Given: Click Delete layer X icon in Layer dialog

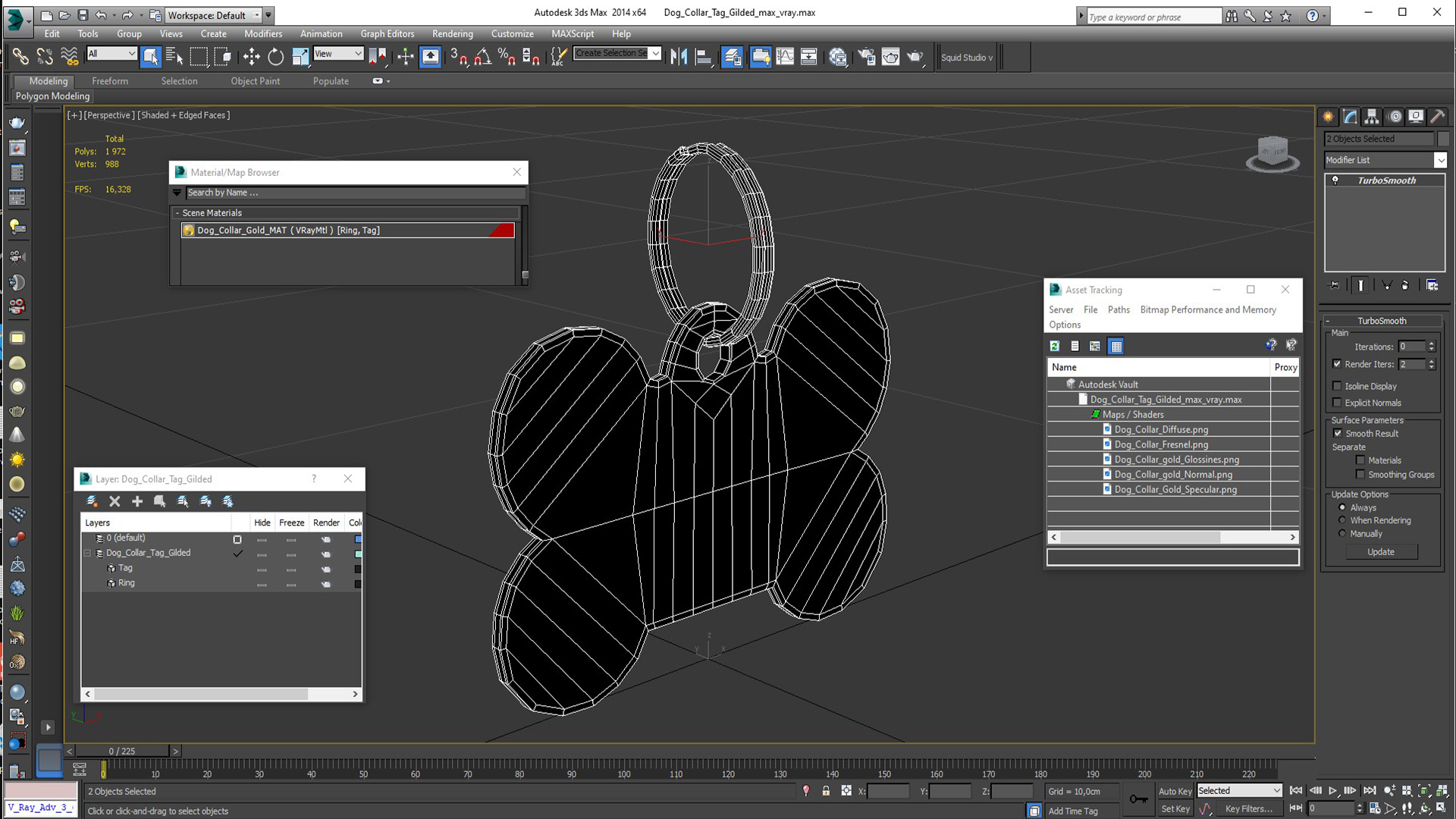Looking at the screenshot, I should (x=115, y=501).
